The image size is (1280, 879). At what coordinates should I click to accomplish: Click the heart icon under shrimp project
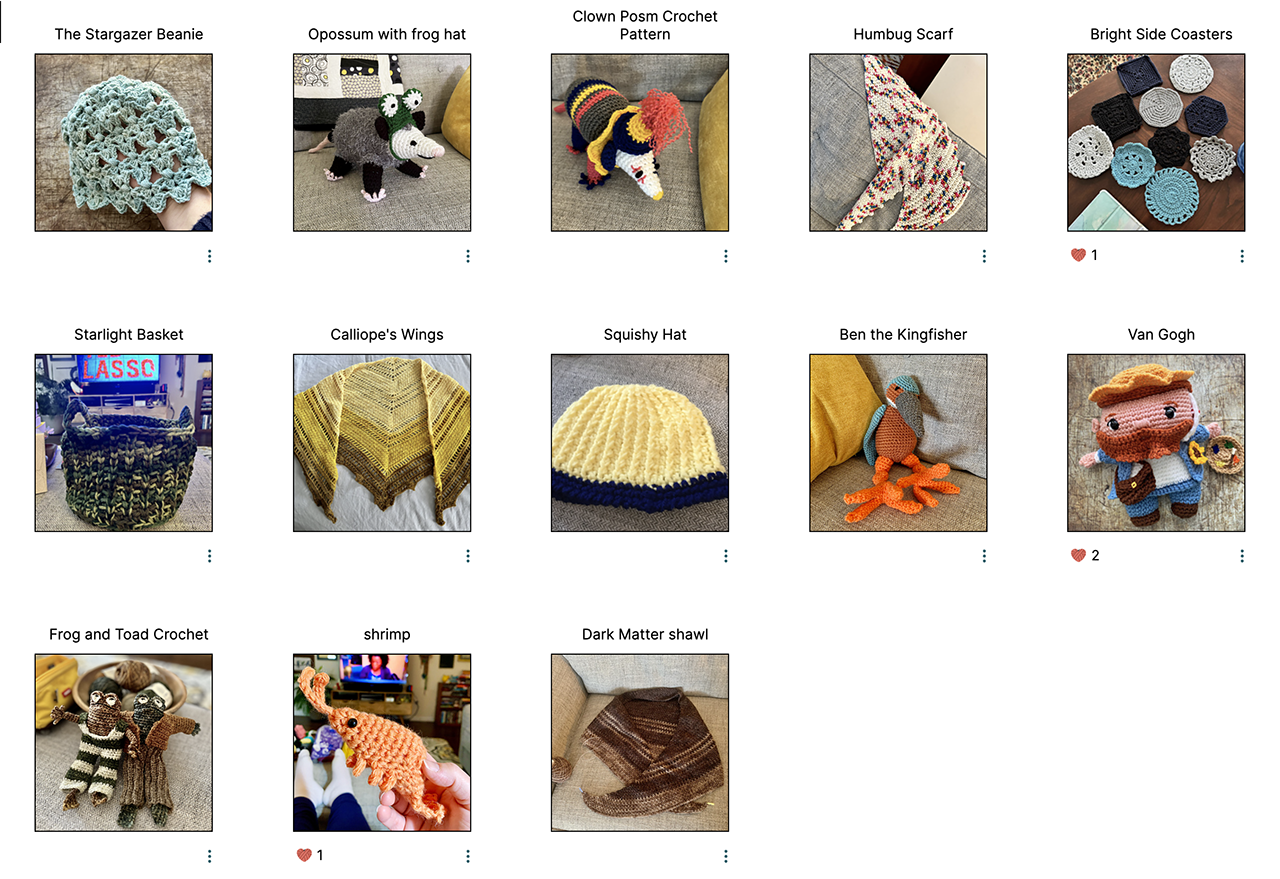304,855
